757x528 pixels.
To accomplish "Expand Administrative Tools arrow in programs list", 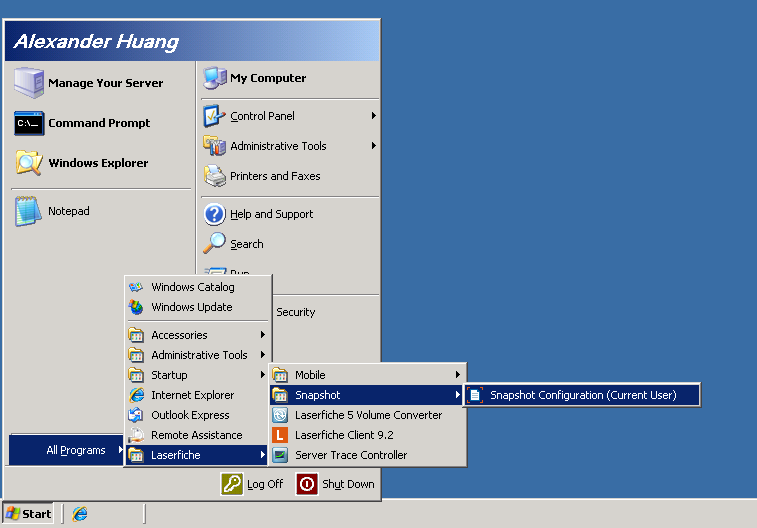I will pyautogui.click(x=263, y=355).
